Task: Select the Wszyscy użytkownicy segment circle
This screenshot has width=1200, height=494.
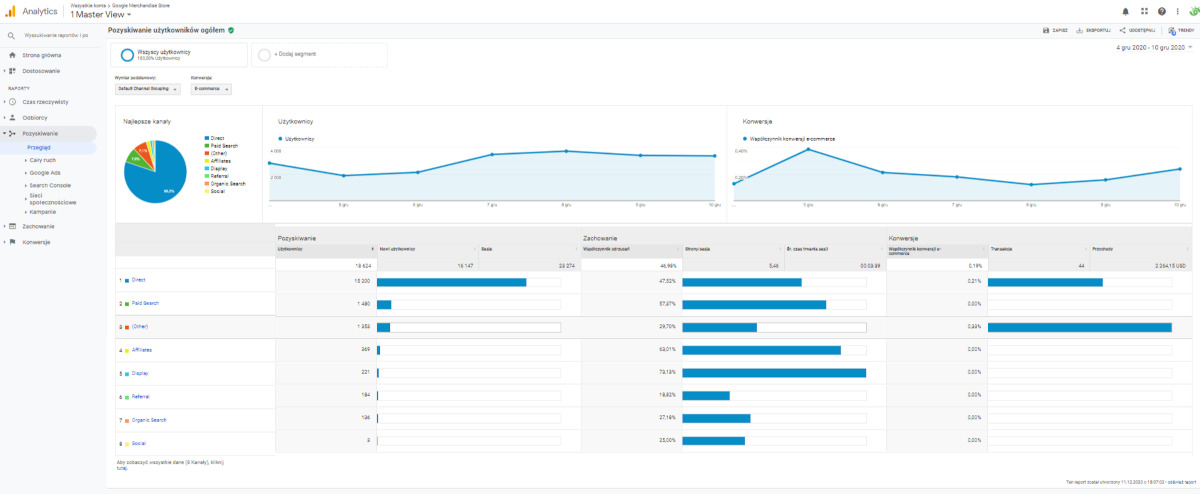Action: click(127, 55)
